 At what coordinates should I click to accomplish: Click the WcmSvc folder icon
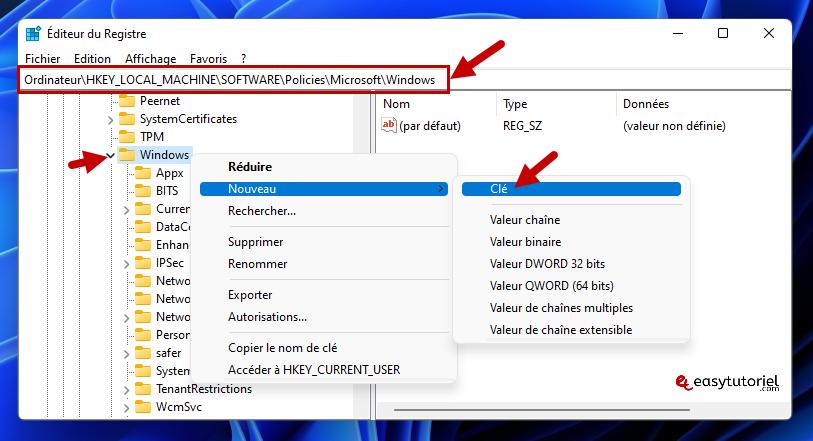click(143, 407)
